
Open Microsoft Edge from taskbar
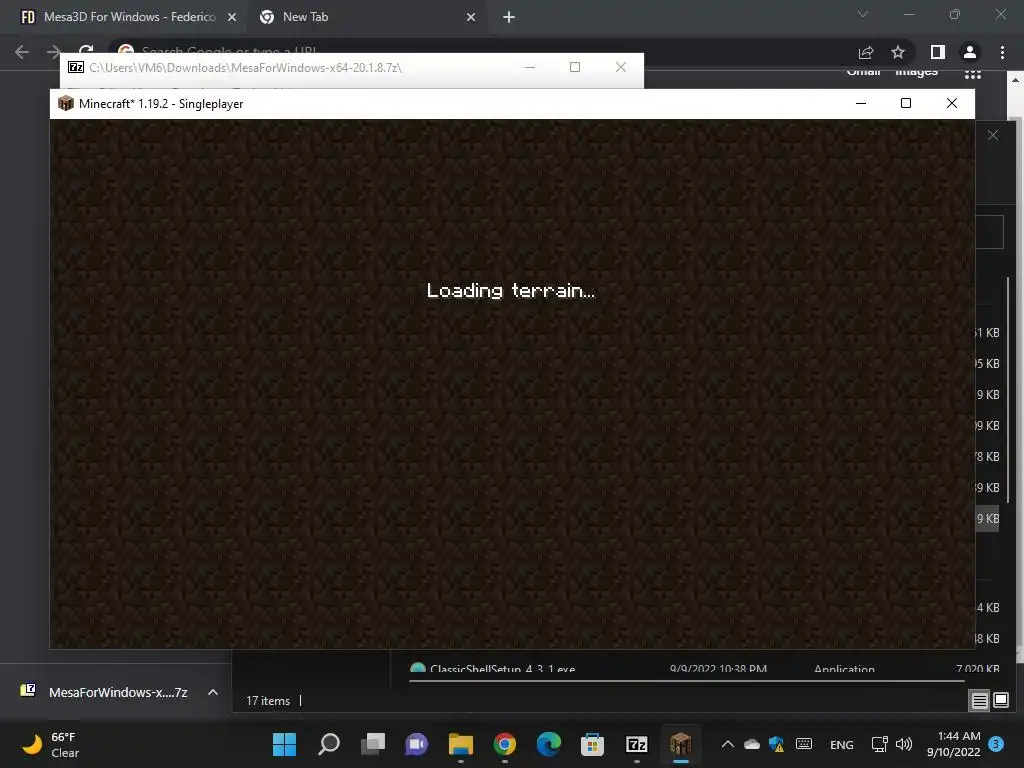point(549,744)
